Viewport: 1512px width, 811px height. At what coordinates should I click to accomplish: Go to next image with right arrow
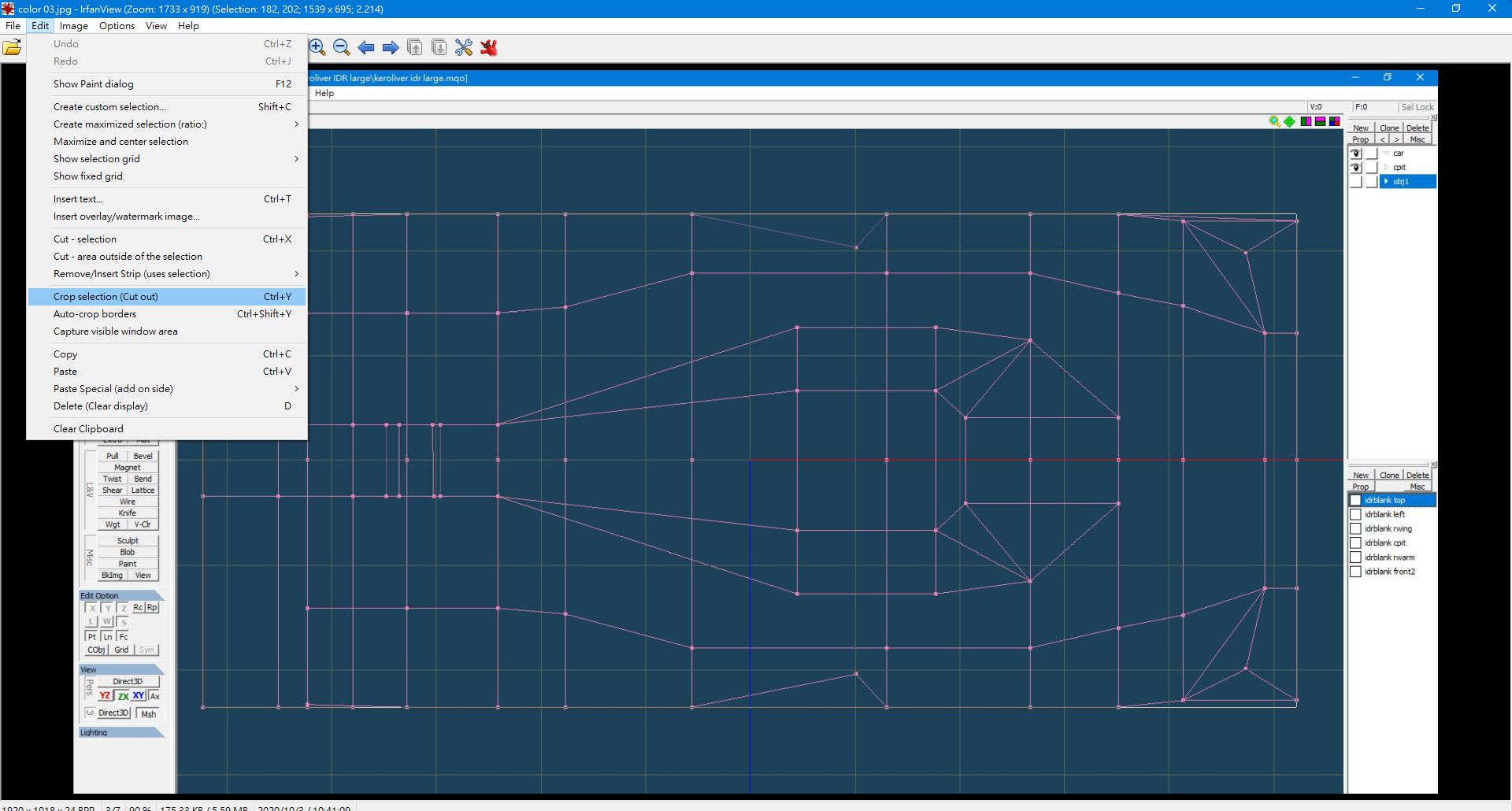coord(391,48)
